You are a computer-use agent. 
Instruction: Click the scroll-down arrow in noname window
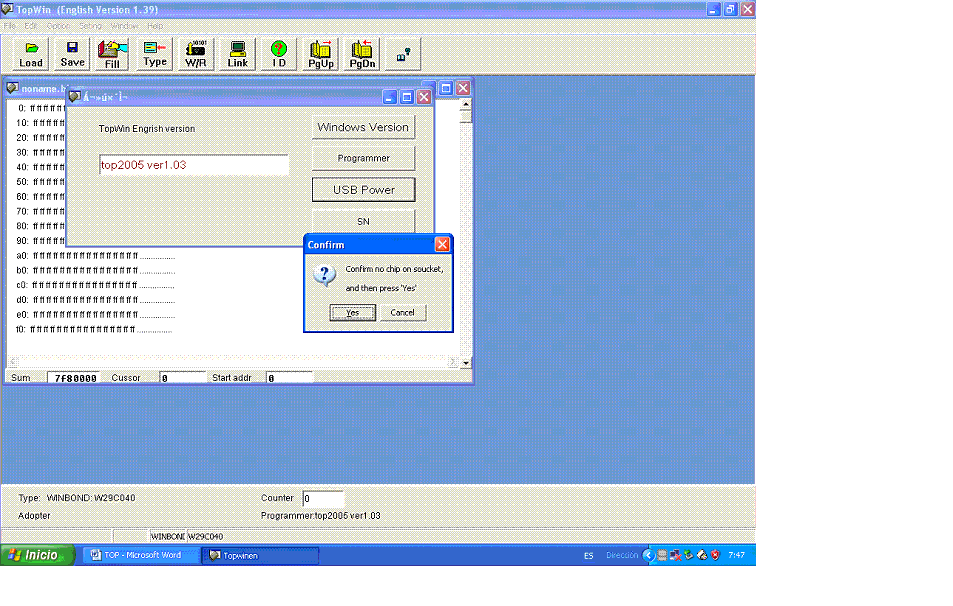point(466,363)
